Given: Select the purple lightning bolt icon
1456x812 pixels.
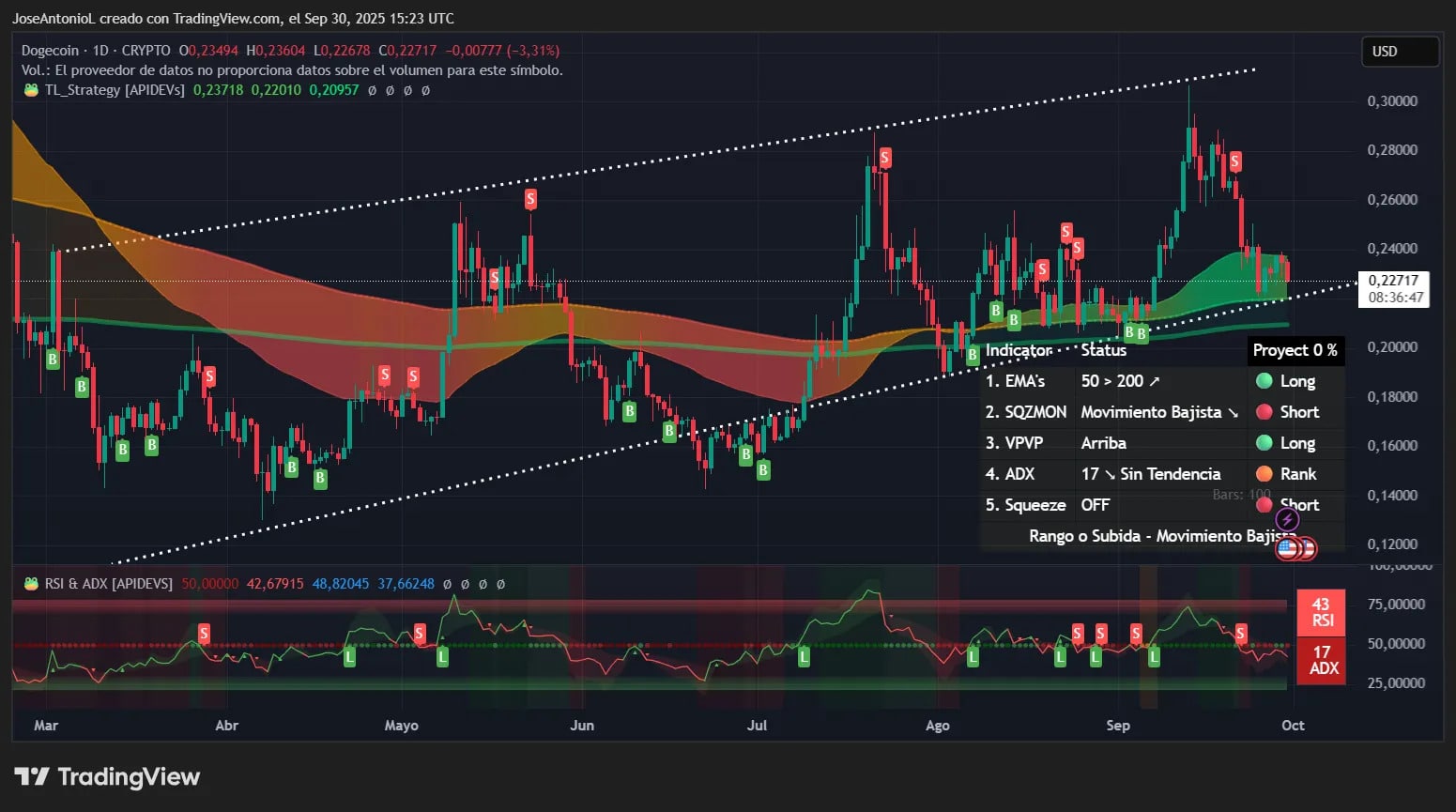Looking at the screenshot, I should pyautogui.click(x=1287, y=519).
